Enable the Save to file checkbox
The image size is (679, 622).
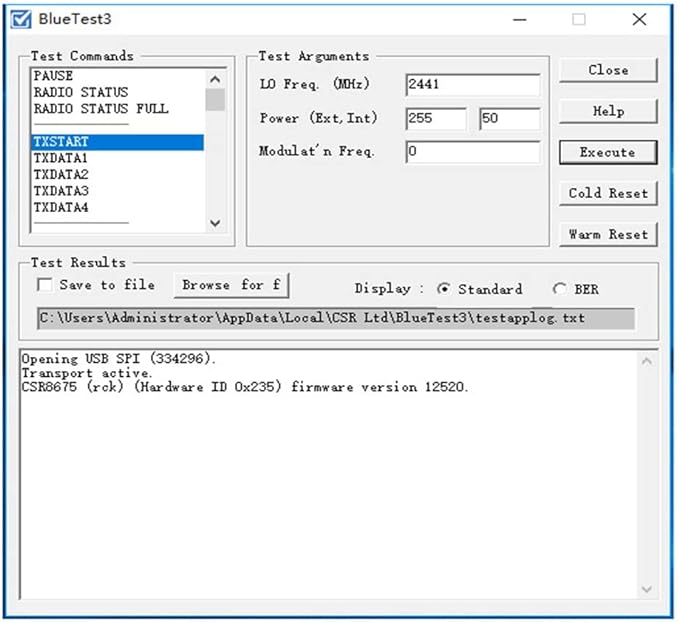45,285
